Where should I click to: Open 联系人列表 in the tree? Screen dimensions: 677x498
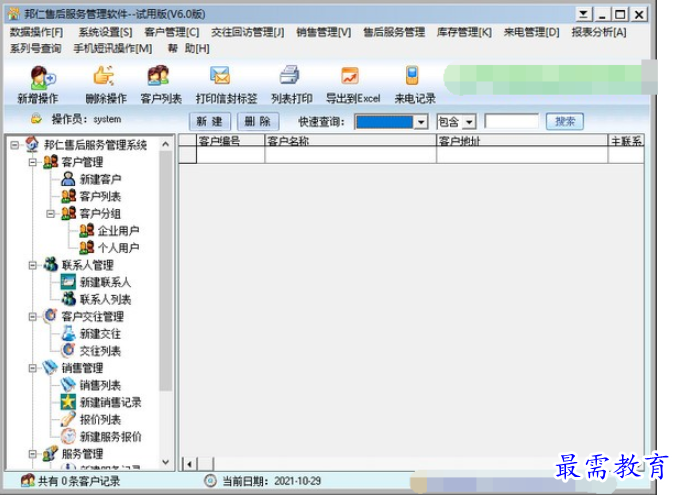105,299
